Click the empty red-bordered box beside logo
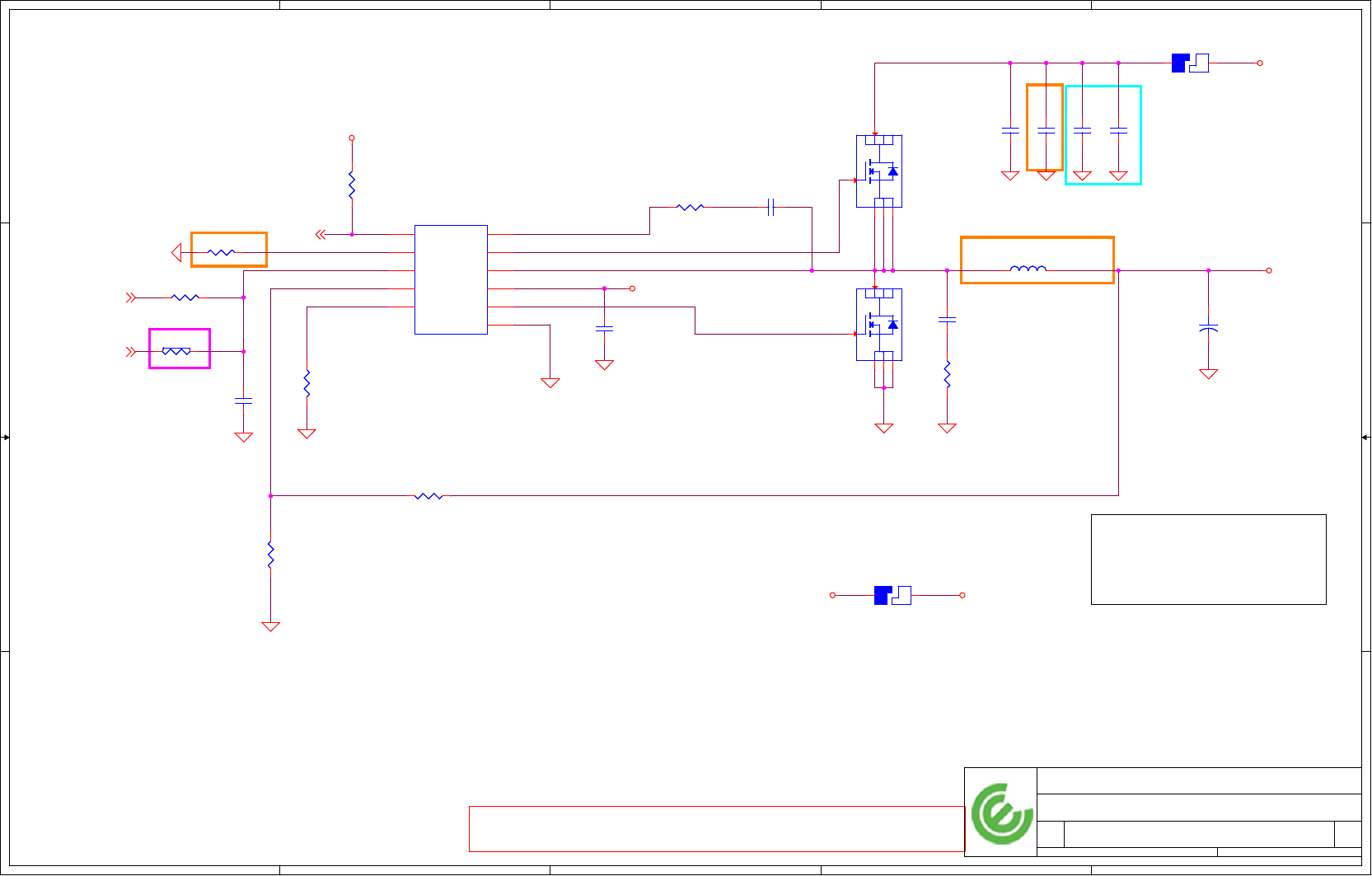 tap(716, 828)
